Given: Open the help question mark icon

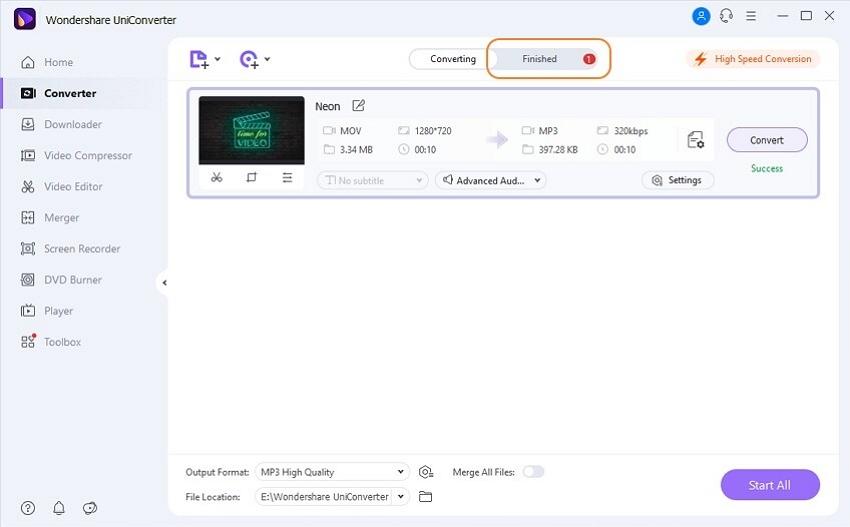Looking at the screenshot, I should 28,508.
